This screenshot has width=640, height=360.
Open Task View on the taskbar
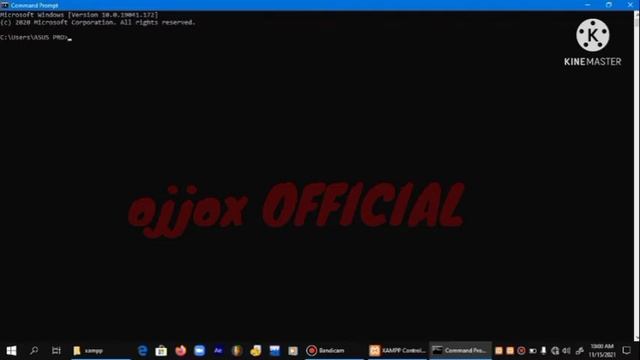(56, 350)
